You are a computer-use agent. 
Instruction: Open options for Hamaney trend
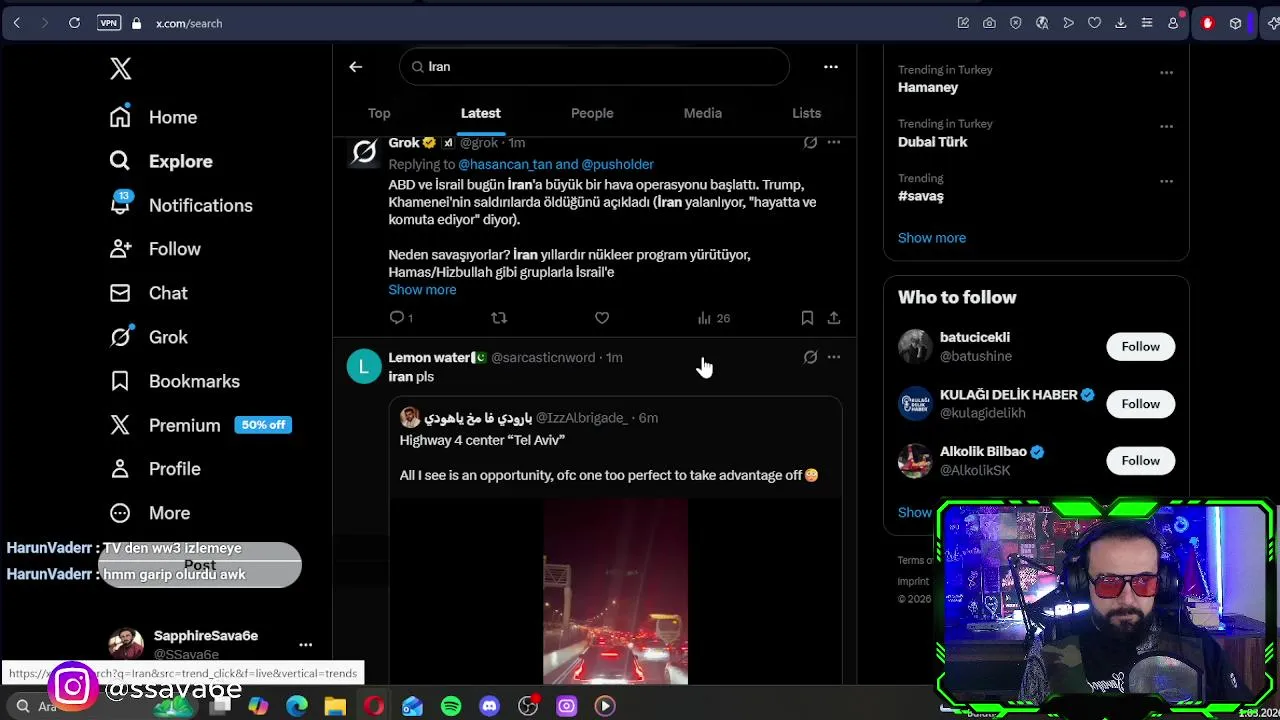[x=1166, y=72]
